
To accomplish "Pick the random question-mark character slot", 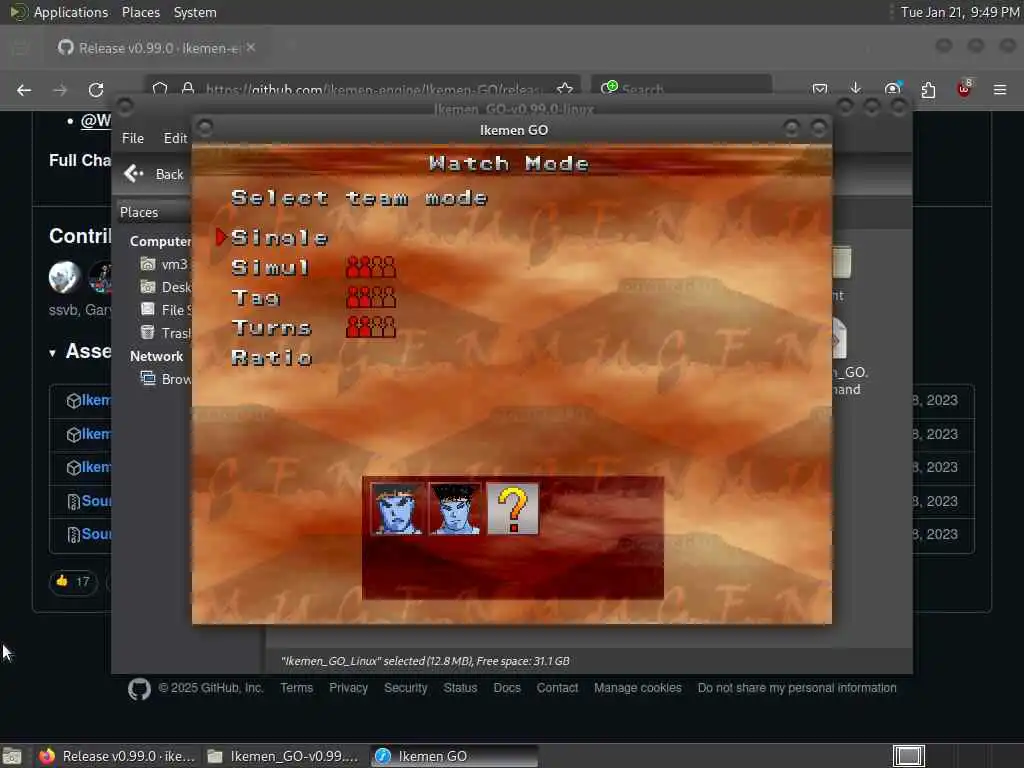I will tap(513, 509).
